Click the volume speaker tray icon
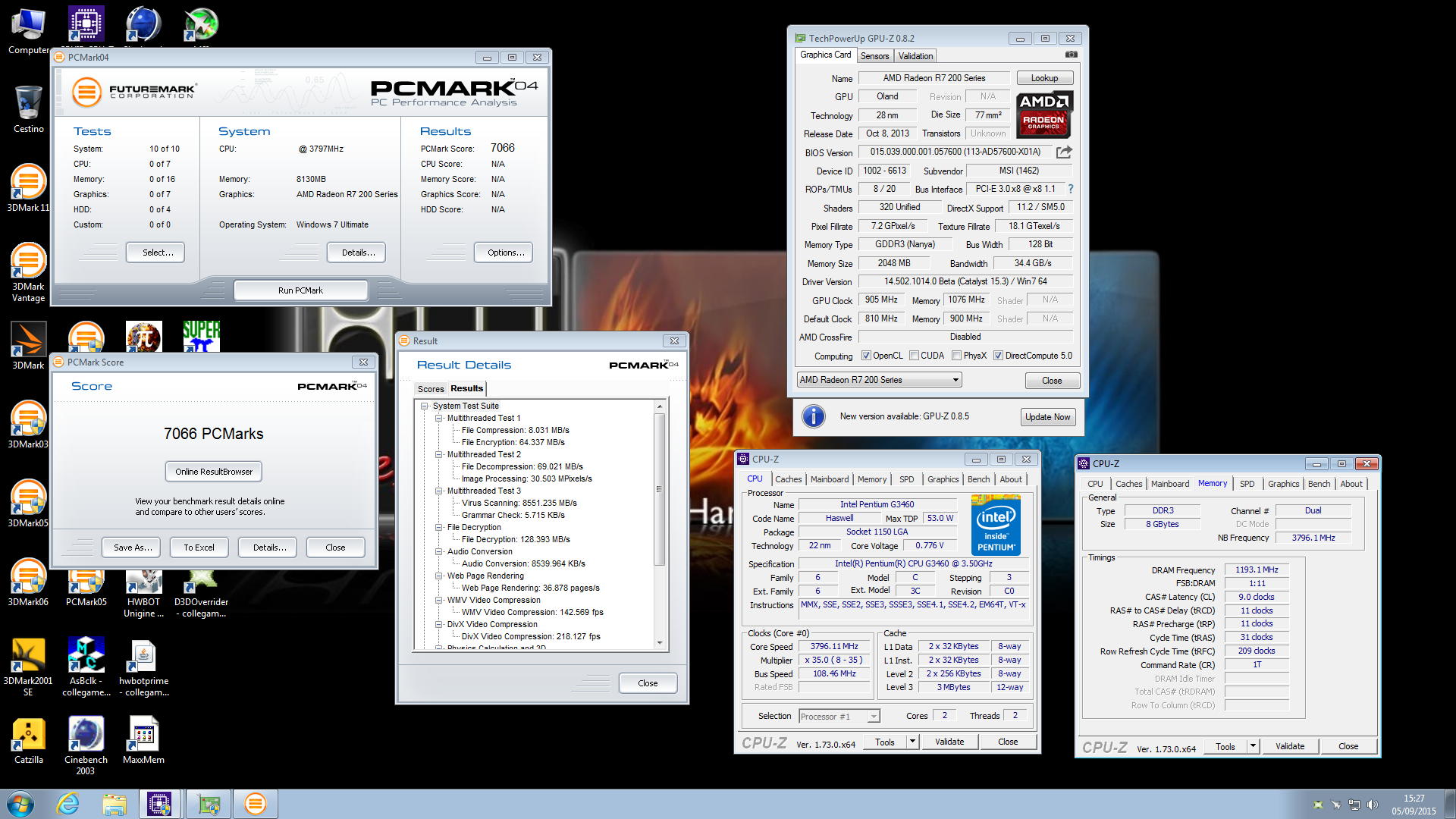Viewport: 1456px width, 819px height. [x=1372, y=805]
